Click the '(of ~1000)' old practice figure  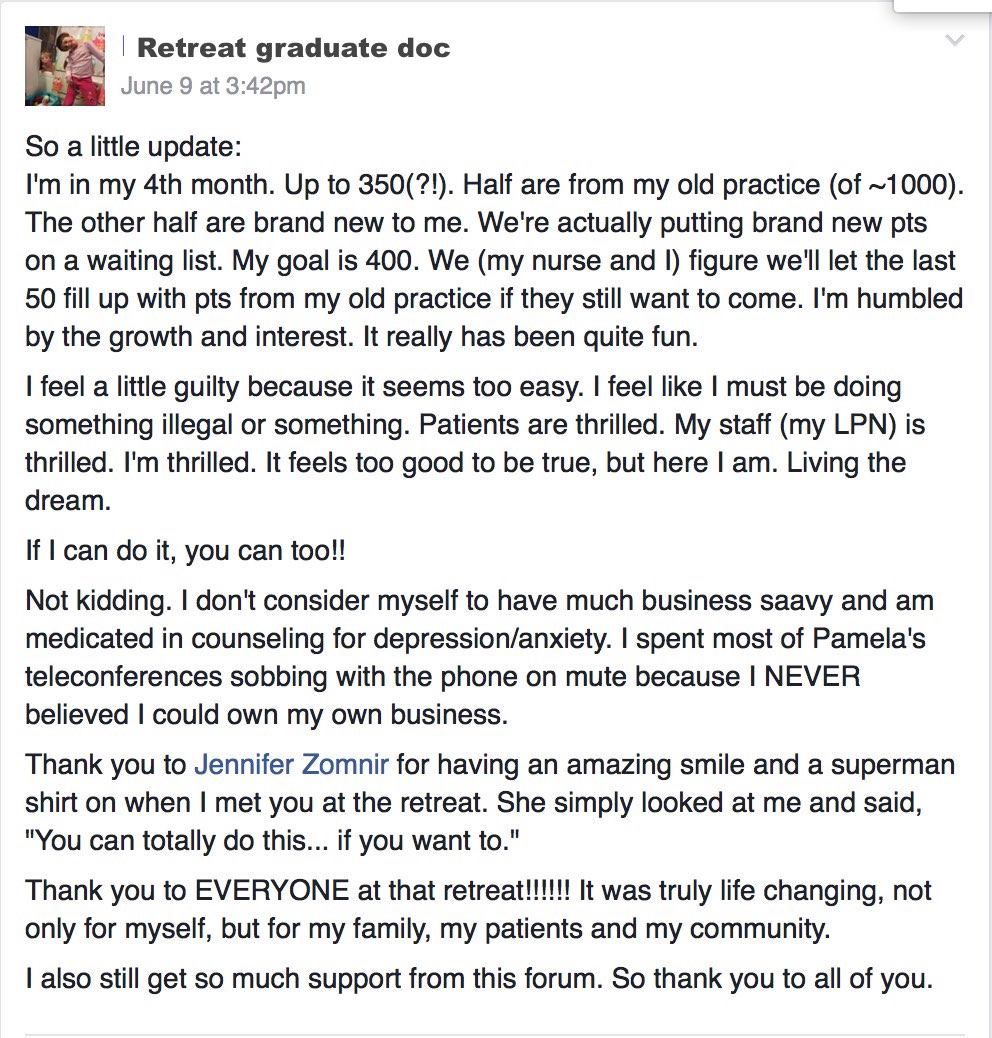896,185
